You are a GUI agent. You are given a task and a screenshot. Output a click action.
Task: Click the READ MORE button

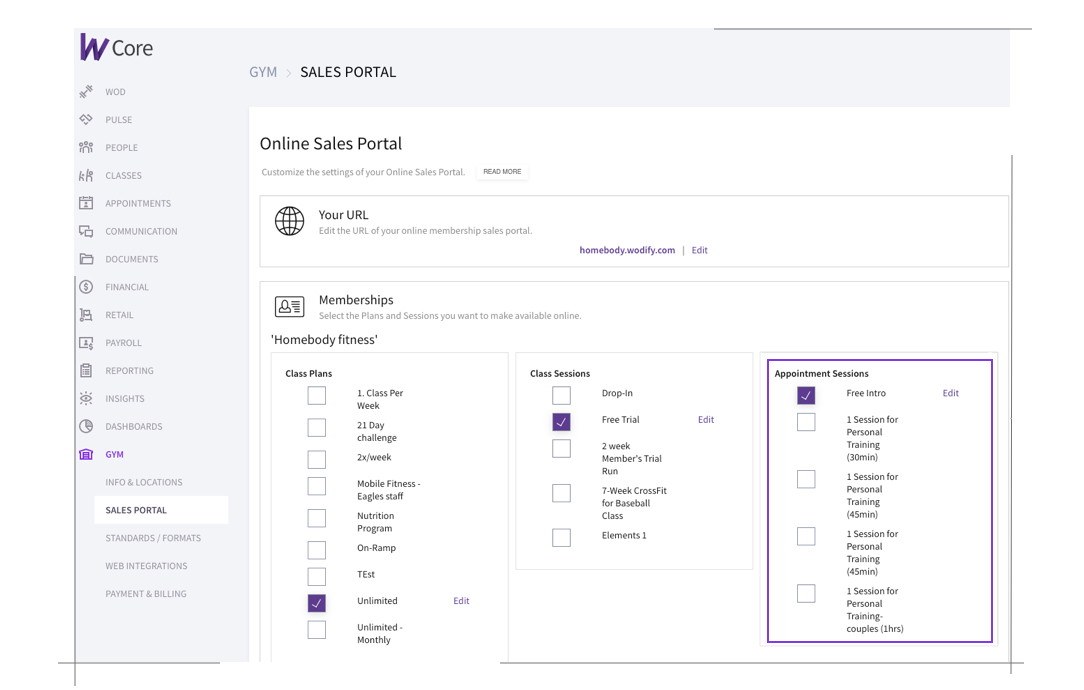coord(502,172)
